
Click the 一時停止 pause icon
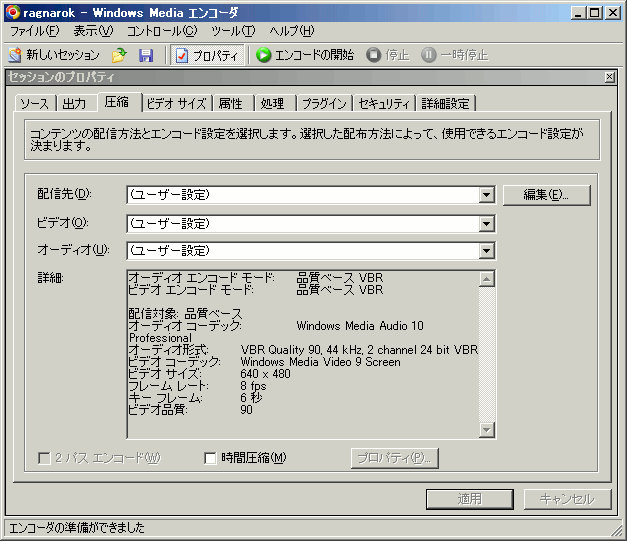pos(428,55)
